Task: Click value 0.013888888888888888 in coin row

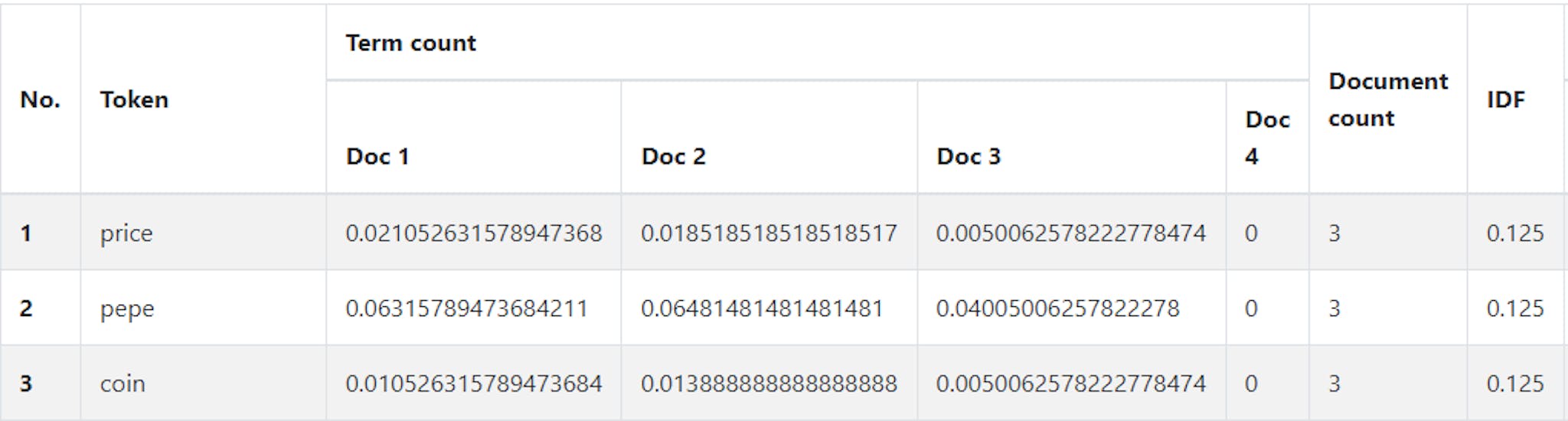Action: [769, 383]
